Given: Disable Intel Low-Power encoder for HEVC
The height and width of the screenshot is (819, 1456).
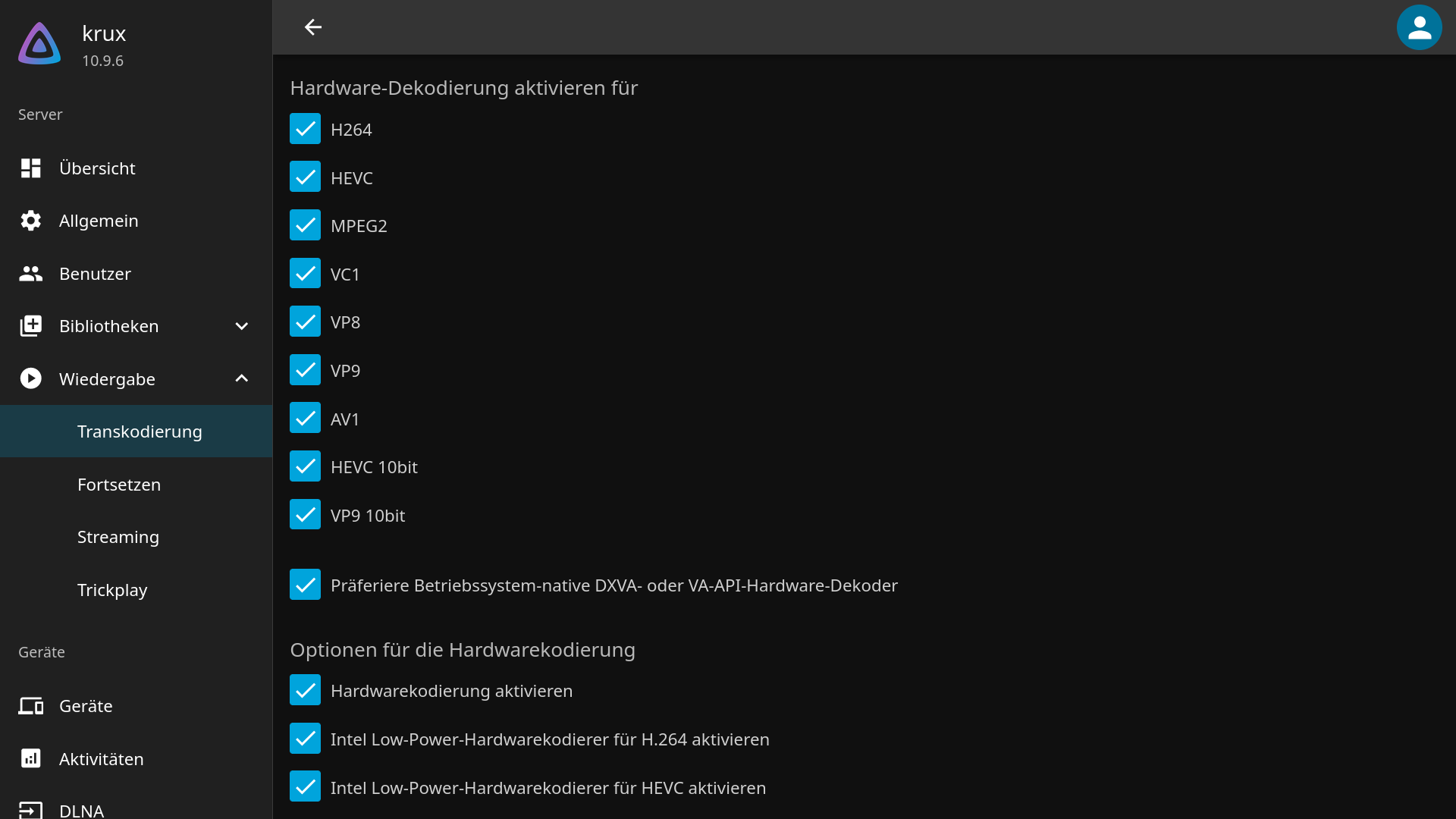Looking at the screenshot, I should click(305, 786).
